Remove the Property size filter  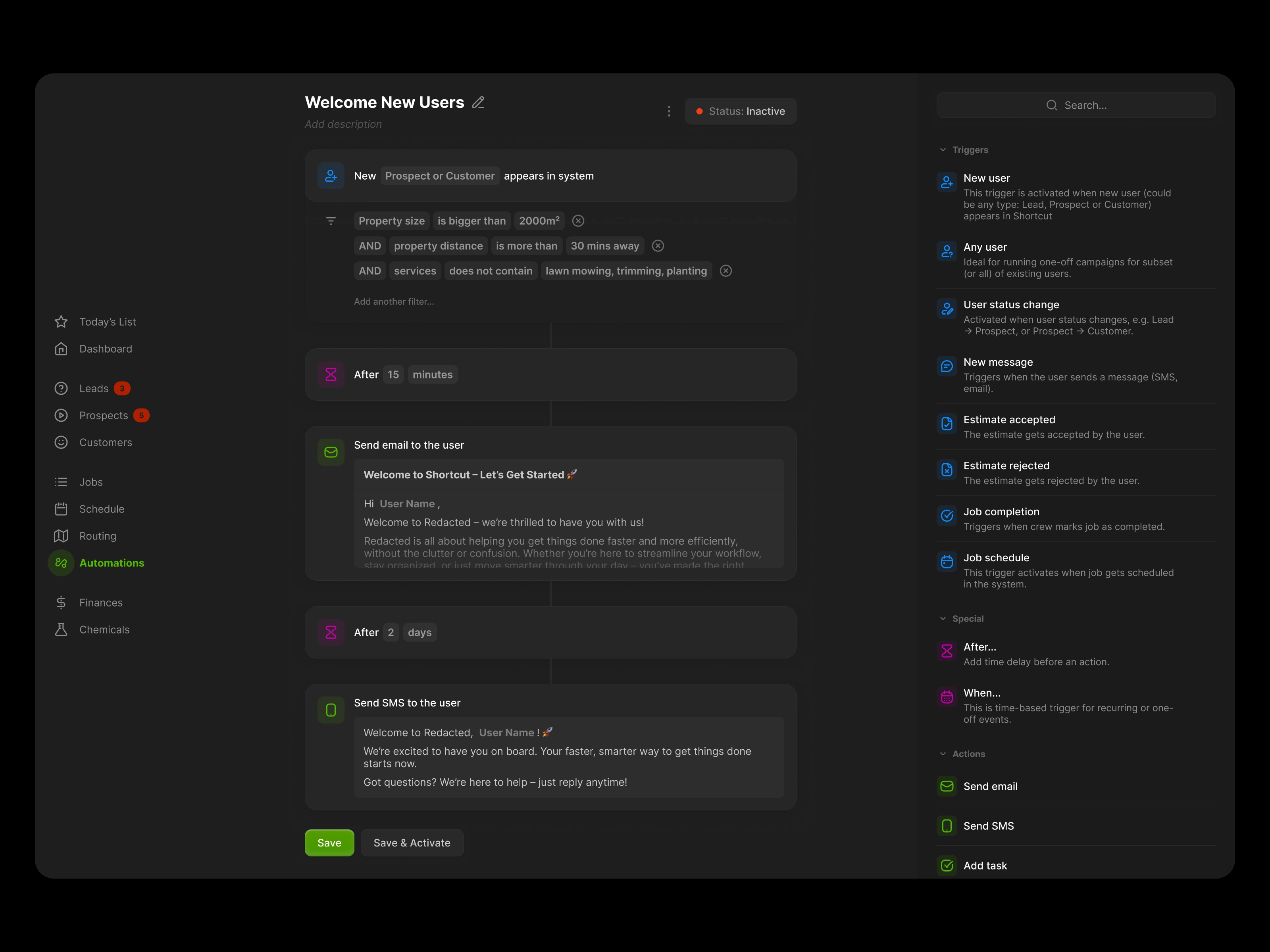578,221
